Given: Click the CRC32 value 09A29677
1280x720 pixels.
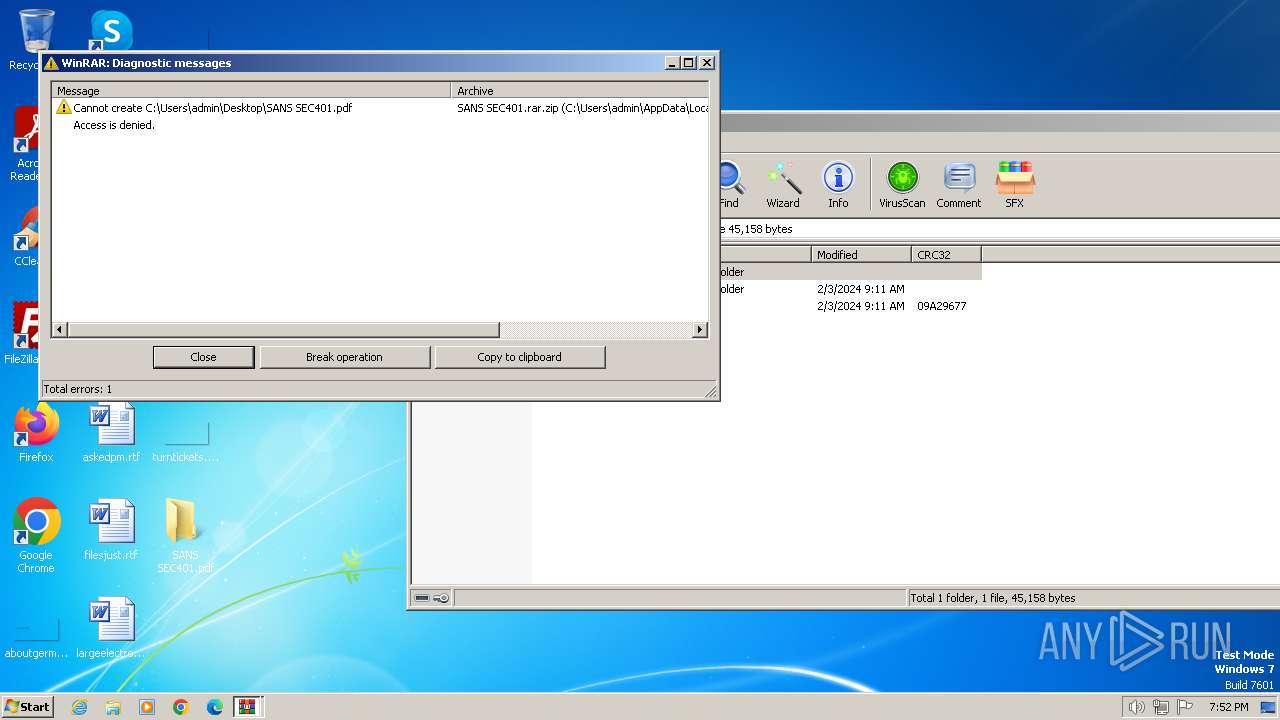Looking at the screenshot, I should point(942,306).
